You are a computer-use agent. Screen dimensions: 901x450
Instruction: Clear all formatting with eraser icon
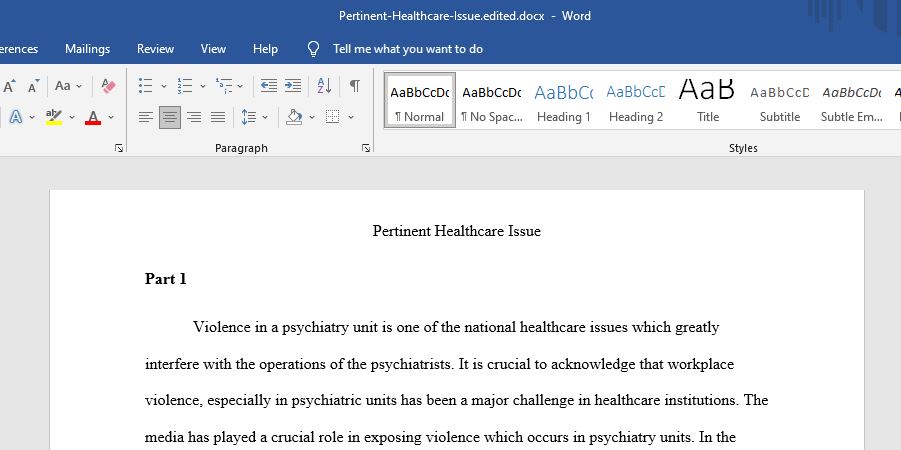(x=109, y=86)
